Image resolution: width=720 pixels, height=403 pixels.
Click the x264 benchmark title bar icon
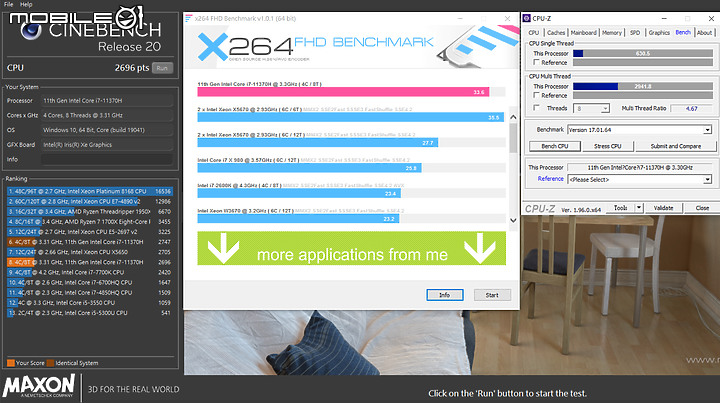188,18
